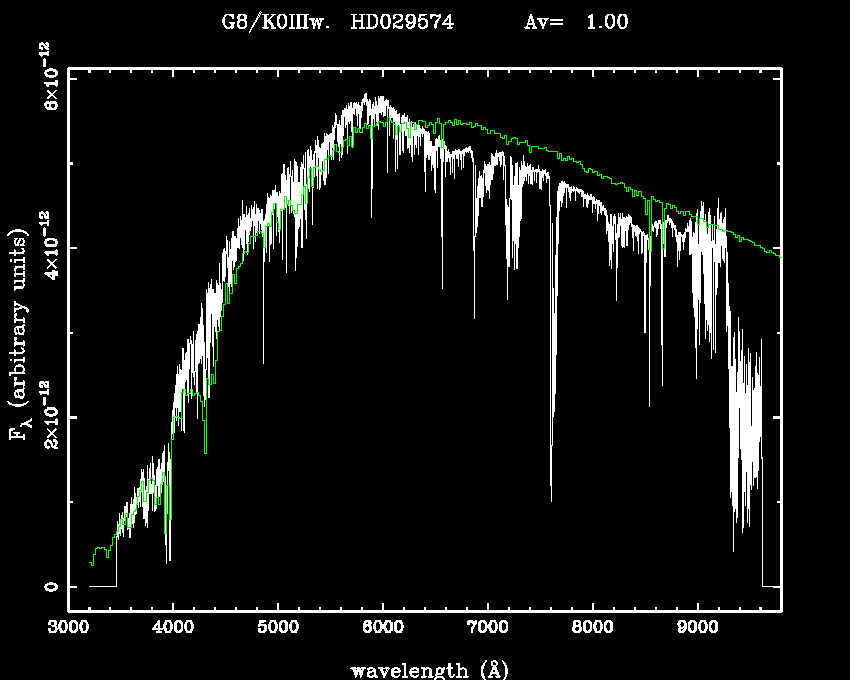
Task: Click the 8000 tick label on x-axis
Action: [x=592, y=628]
